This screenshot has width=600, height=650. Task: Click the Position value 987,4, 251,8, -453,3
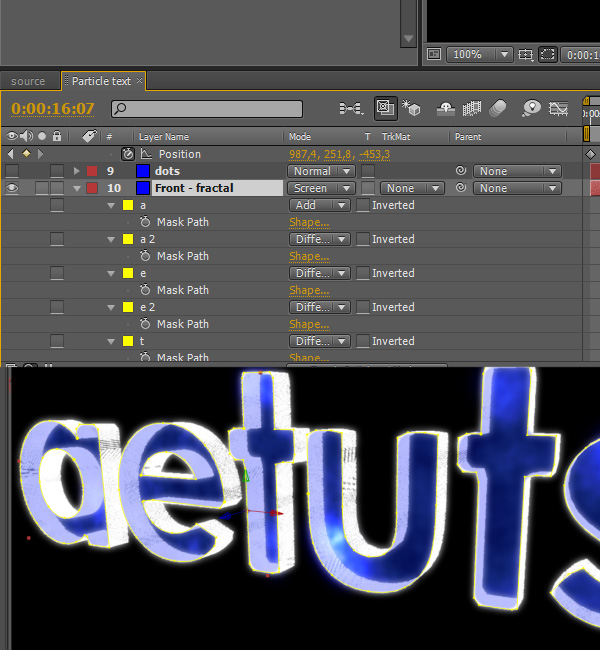[x=340, y=154]
